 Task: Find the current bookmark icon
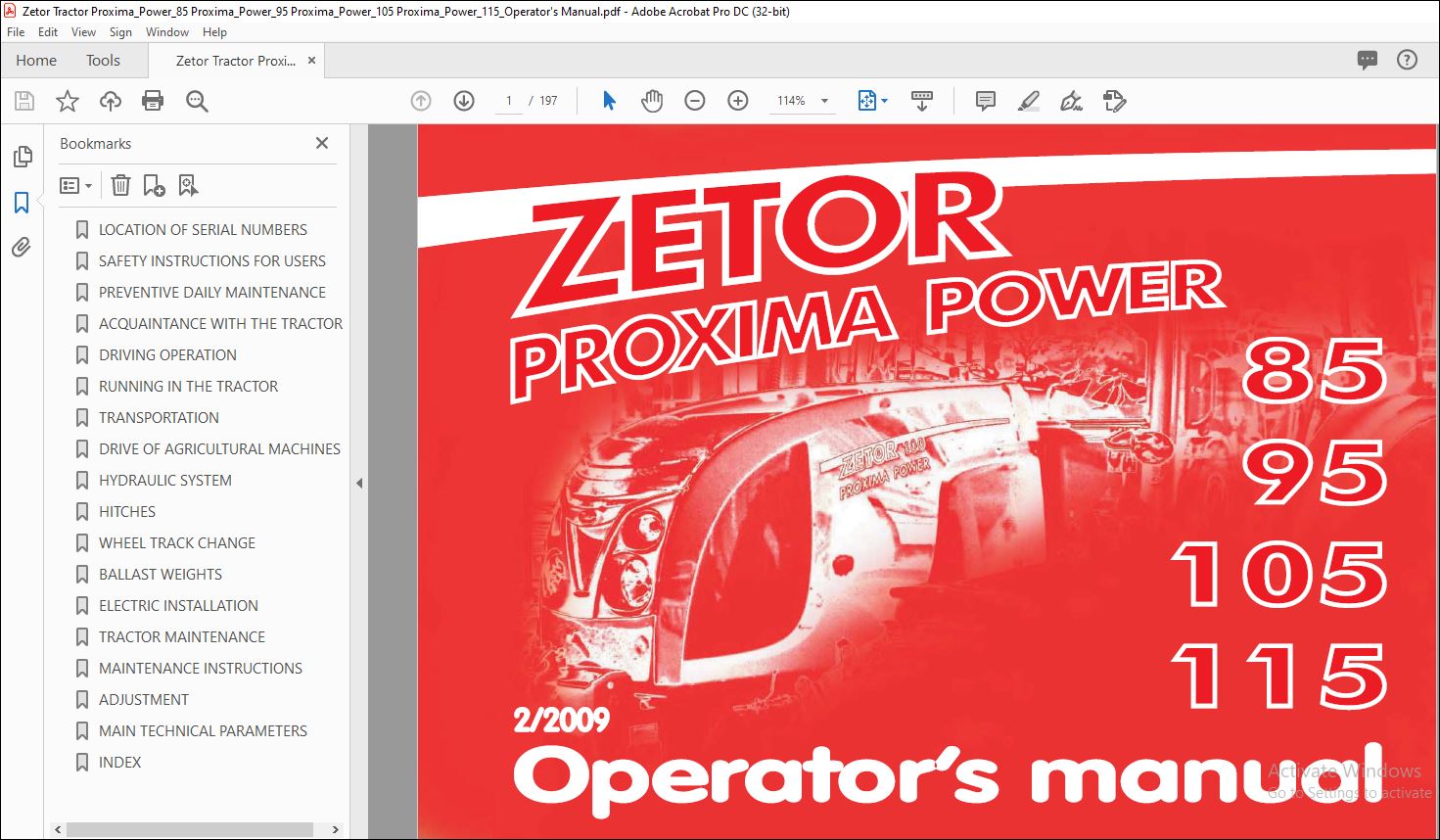point(188,185)
